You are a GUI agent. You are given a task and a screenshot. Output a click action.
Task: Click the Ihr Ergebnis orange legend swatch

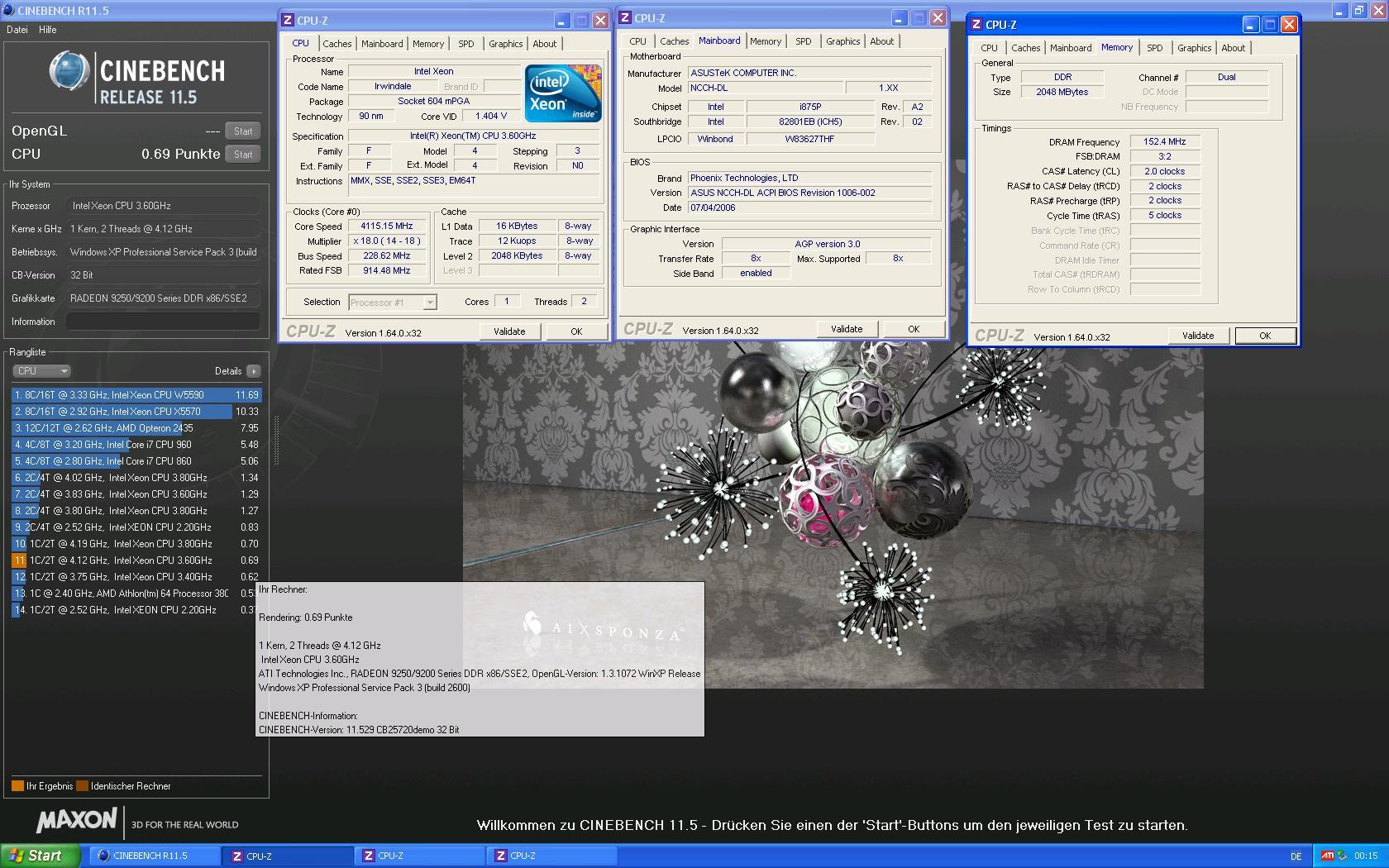(17, 786)
